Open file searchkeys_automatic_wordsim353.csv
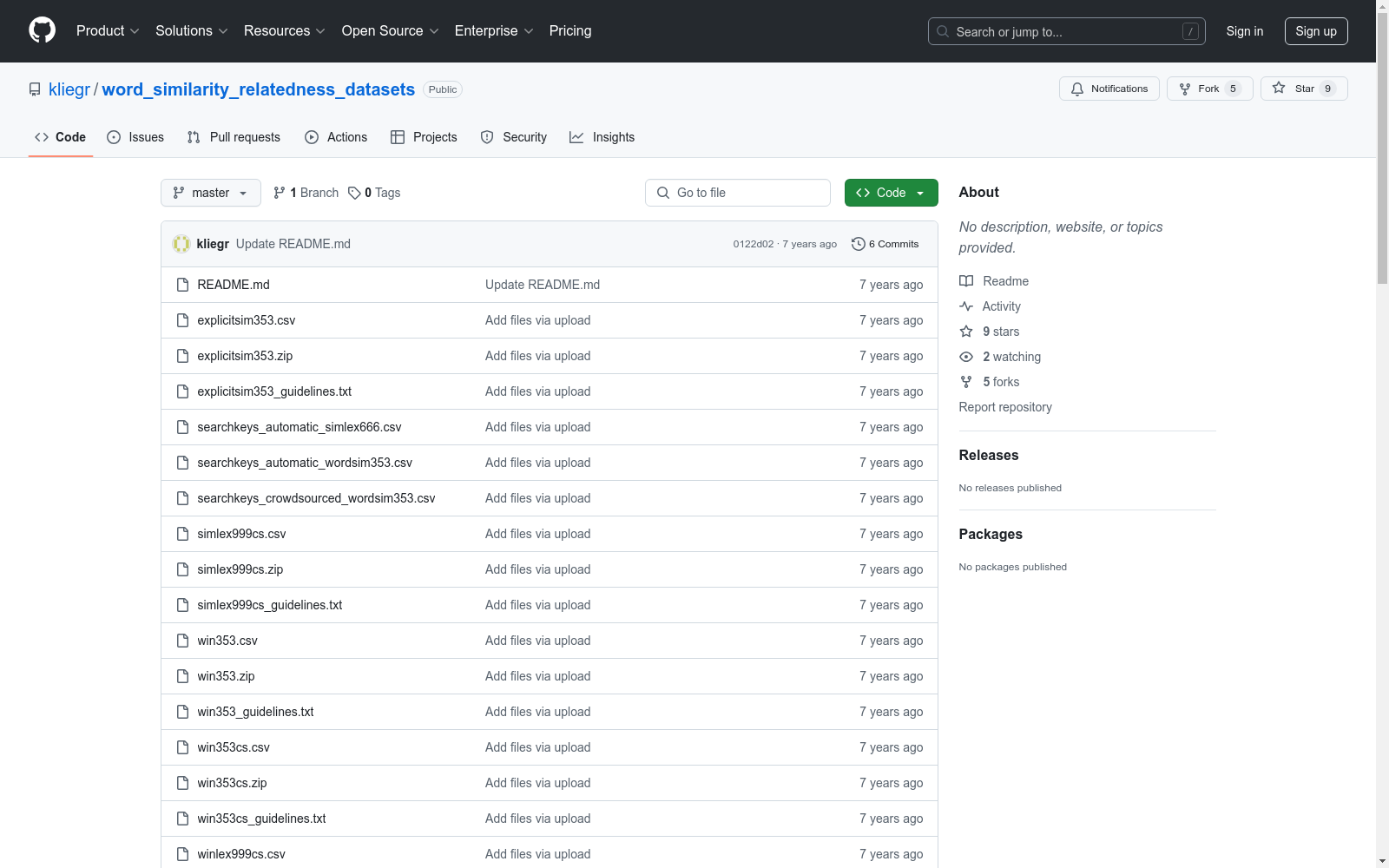Screen dimensions: 1389x868 coord(305,463)
